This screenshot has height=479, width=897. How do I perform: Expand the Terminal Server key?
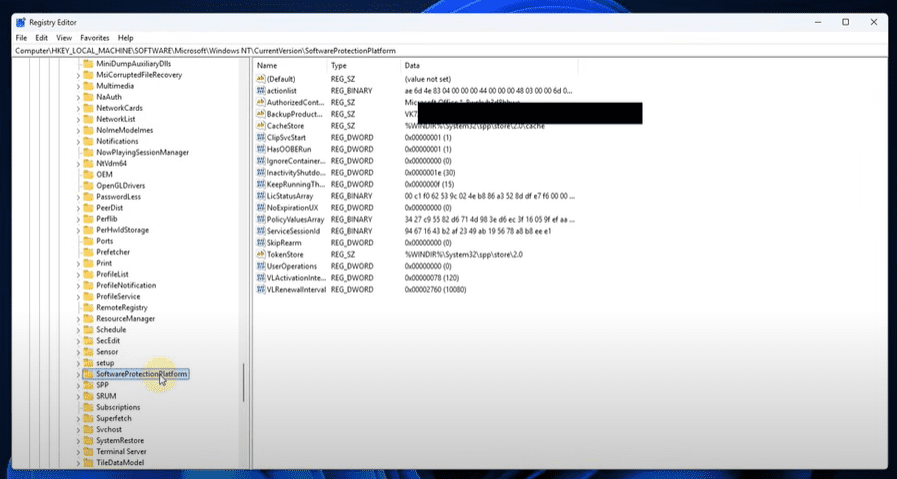pos(78,452)
